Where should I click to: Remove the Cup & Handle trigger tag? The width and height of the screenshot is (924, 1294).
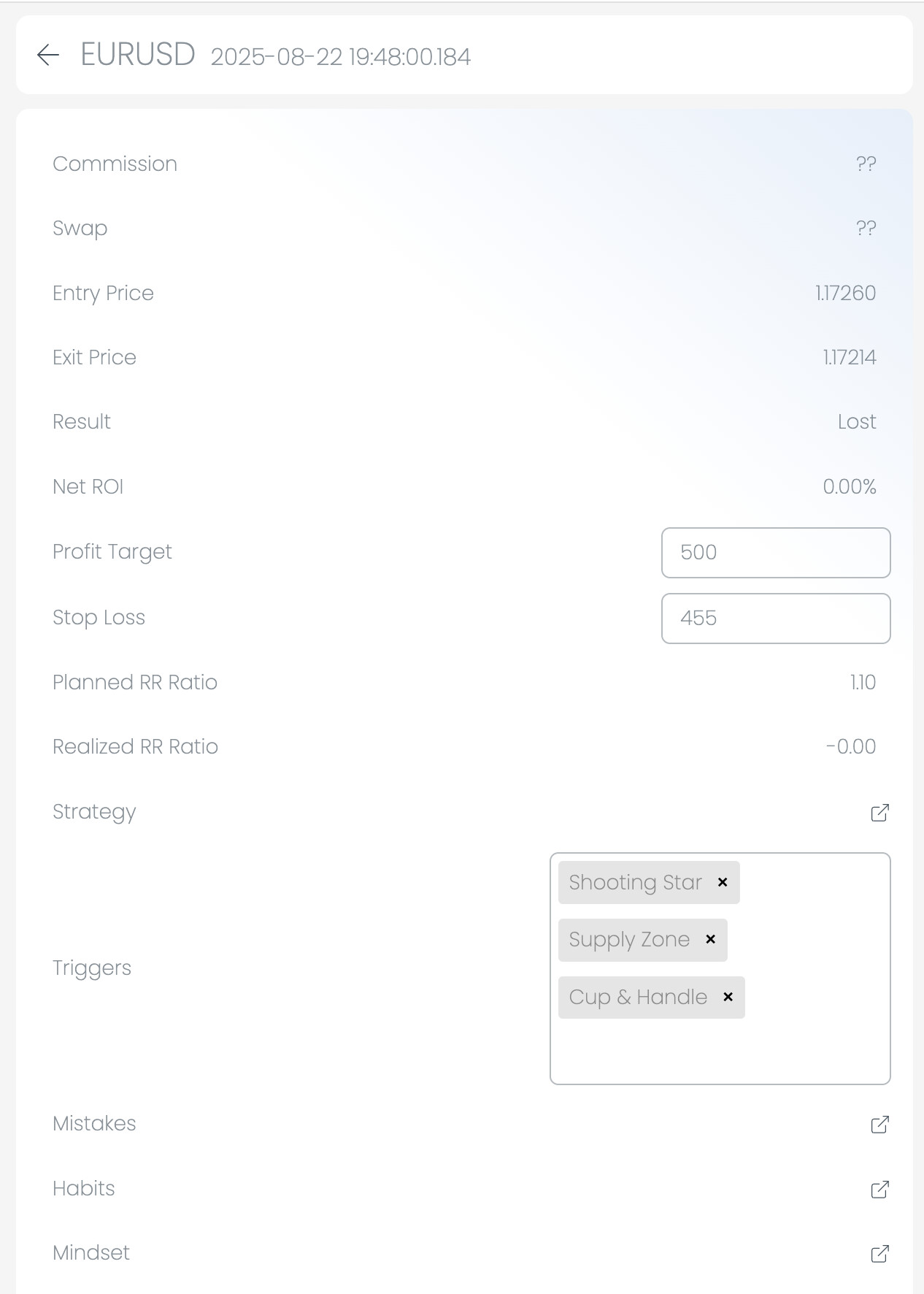click(x=728, y=997)
